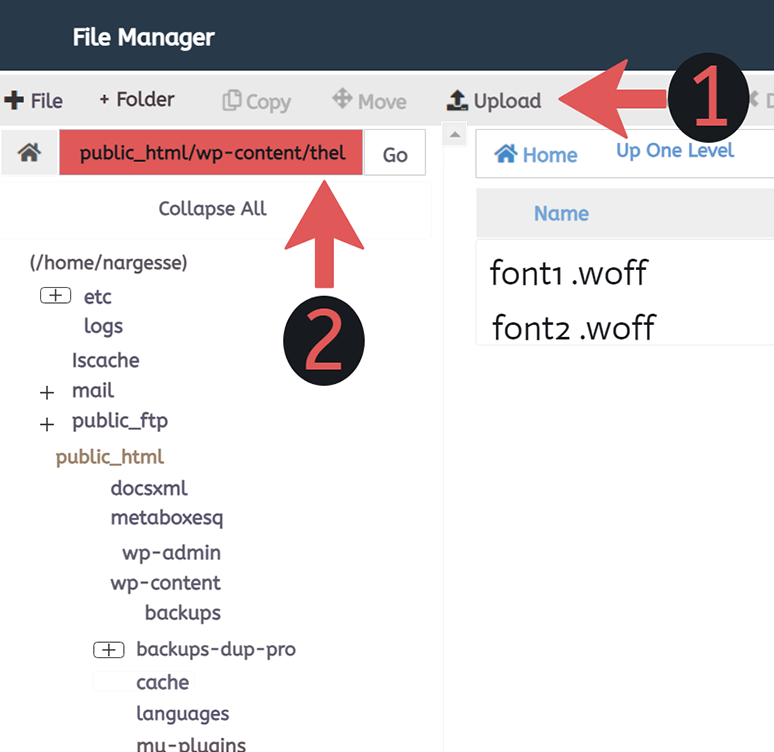Sort files by Name column header
The height and width of the screenshot is (752, 774).
[561, 214]
